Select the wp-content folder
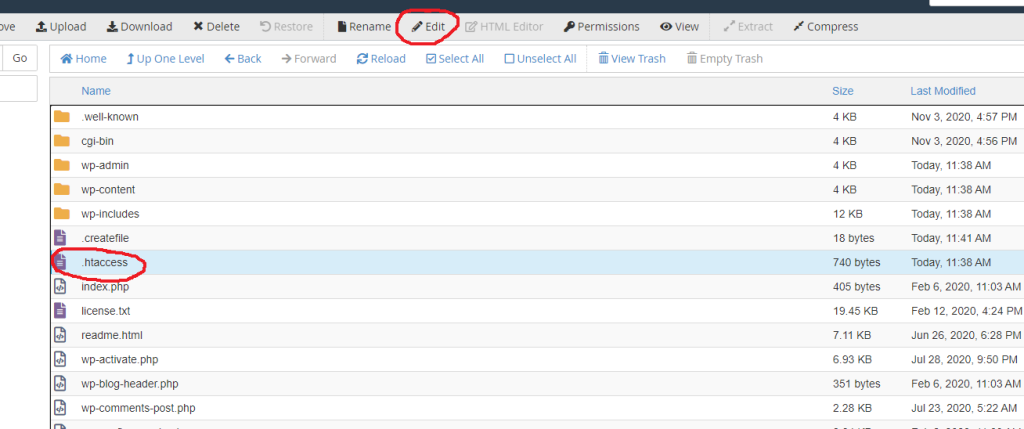 click(x=108, y=189)
